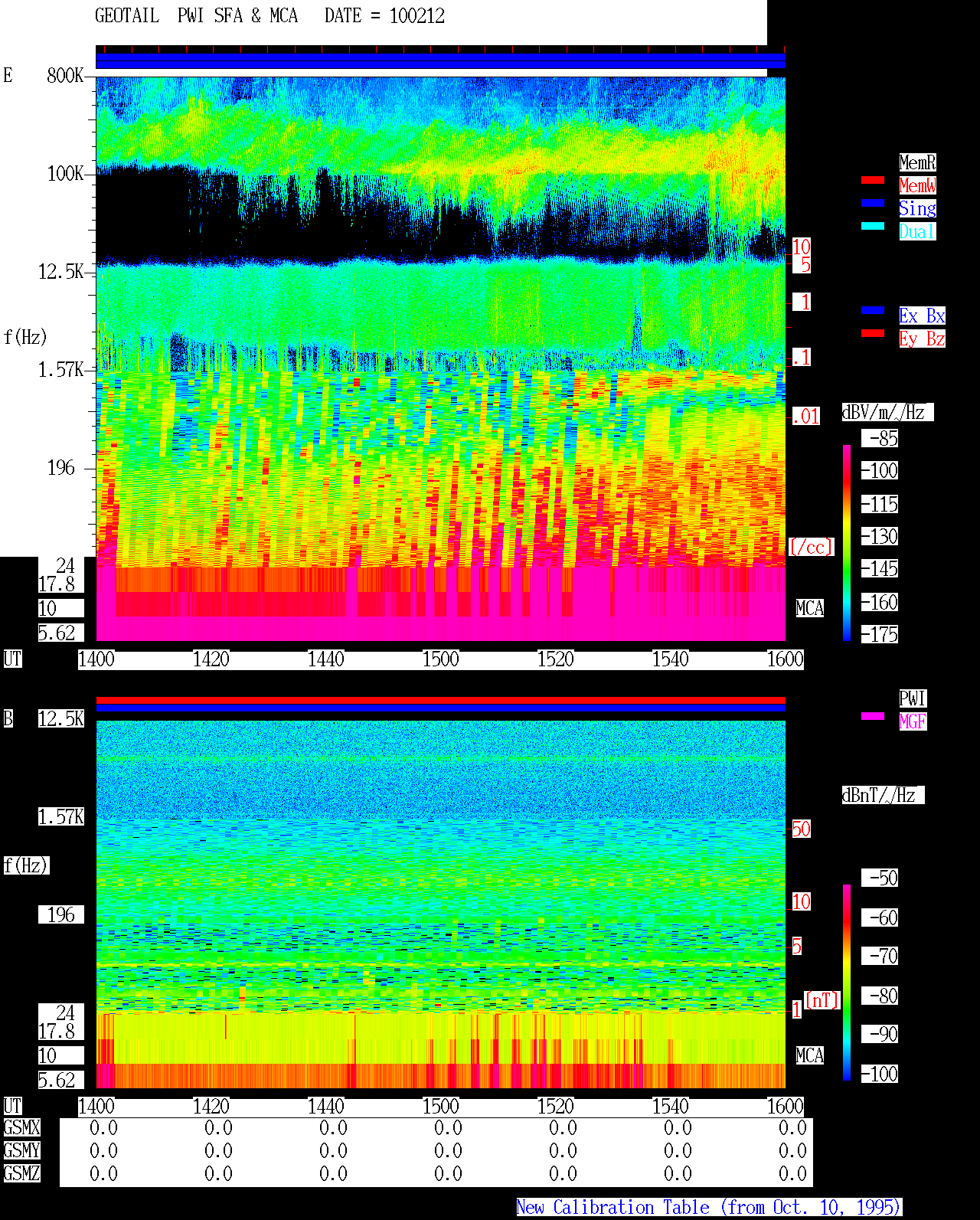Click the 800K frequency axis label
Viewport: 980px width, 1220px height.
point(65,75)
